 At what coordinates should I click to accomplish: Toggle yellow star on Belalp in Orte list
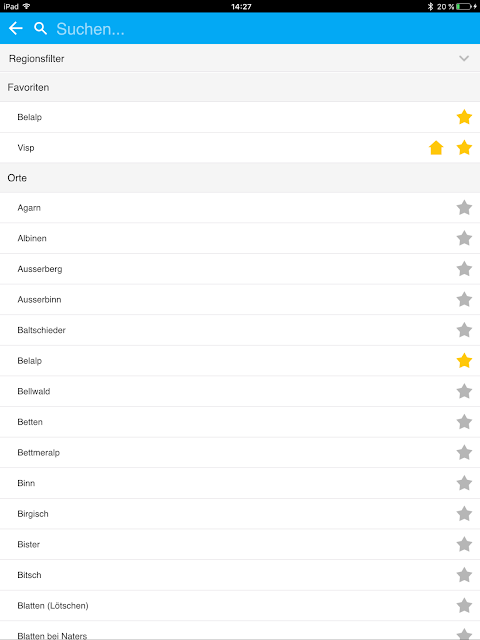click(x=464, y=361)
